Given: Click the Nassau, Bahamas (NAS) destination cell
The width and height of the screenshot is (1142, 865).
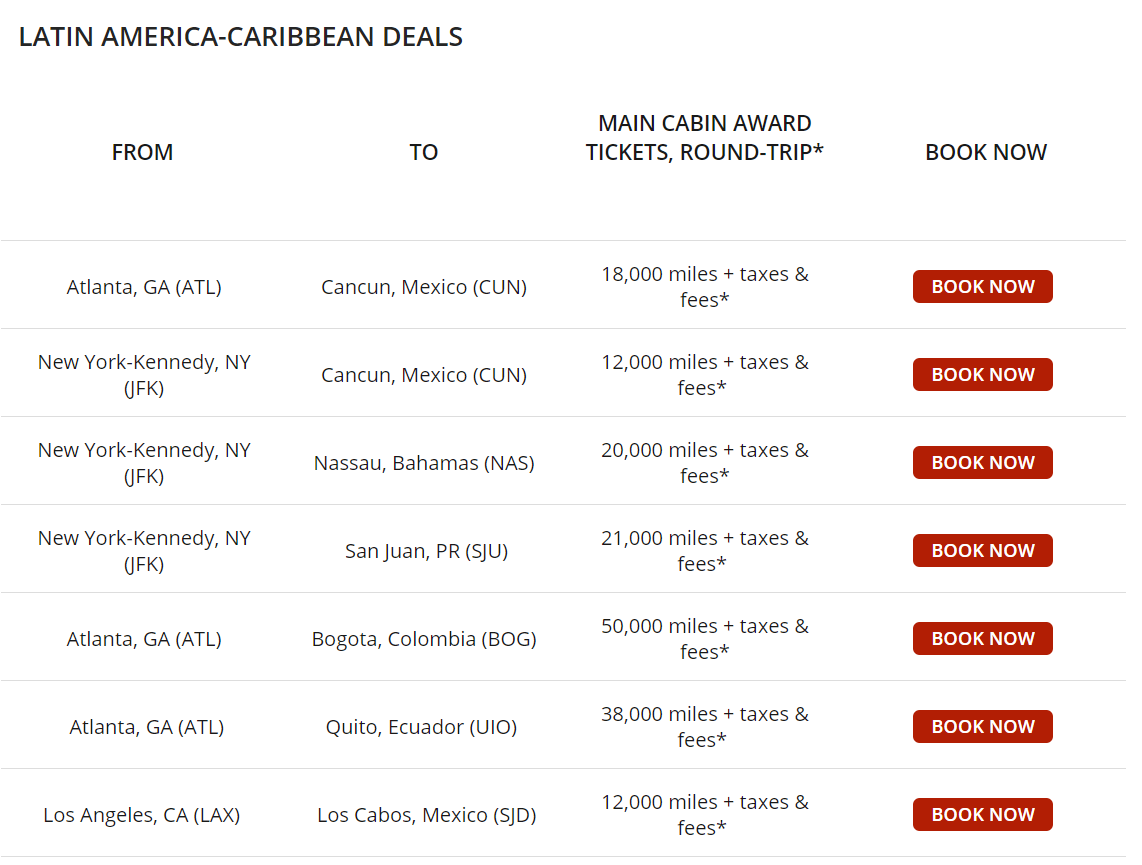Looking at the screenshot, I should [x=424, y=463].
